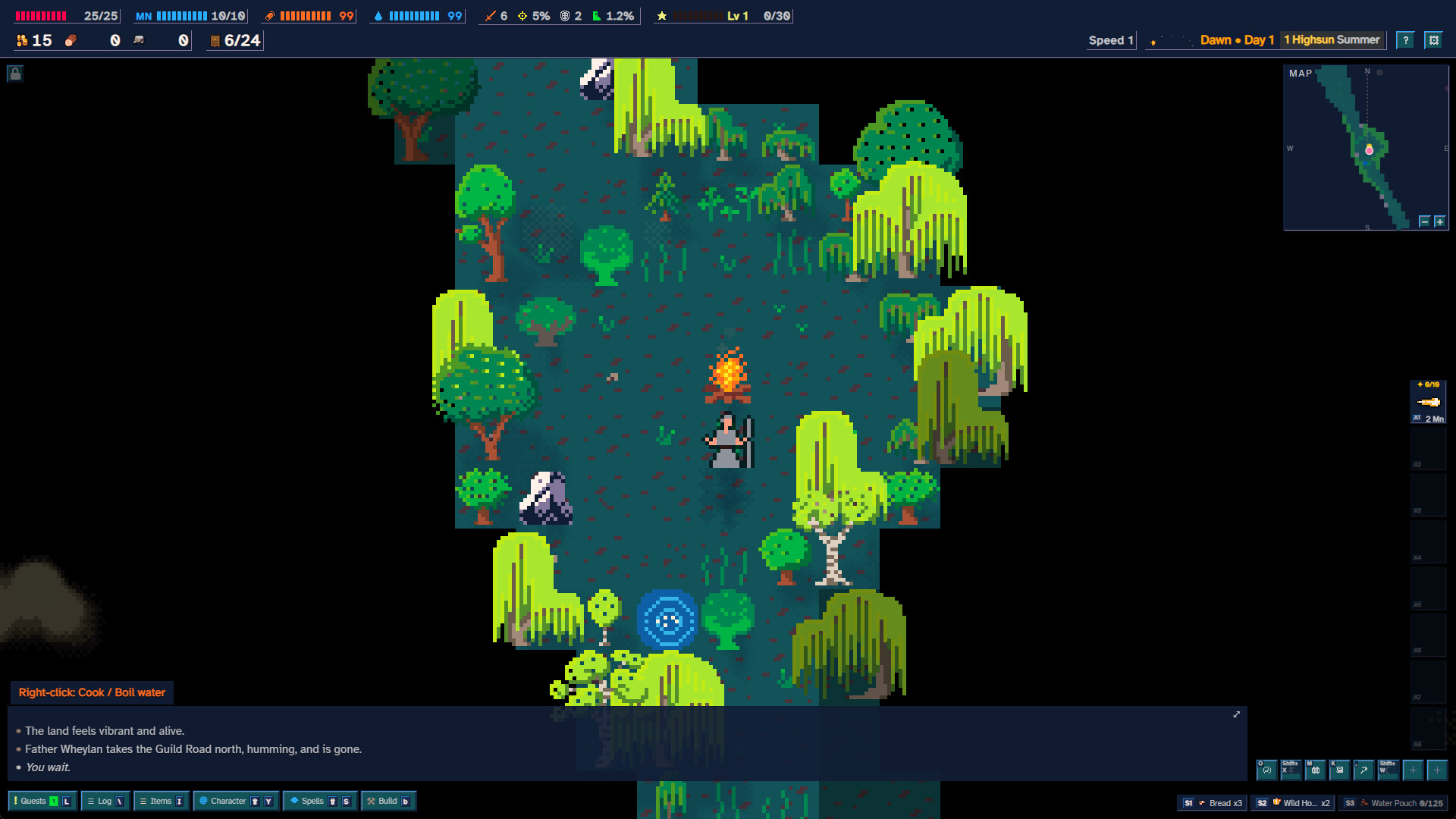Activate the tool action button with comma hotkey
Viewport: 1456px width, 819px height.
(1363, 770)
